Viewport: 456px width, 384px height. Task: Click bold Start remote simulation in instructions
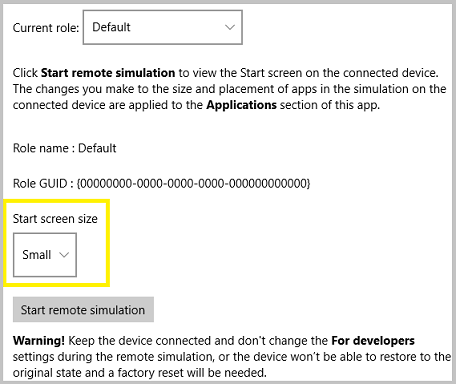click(x=108, y=73)
